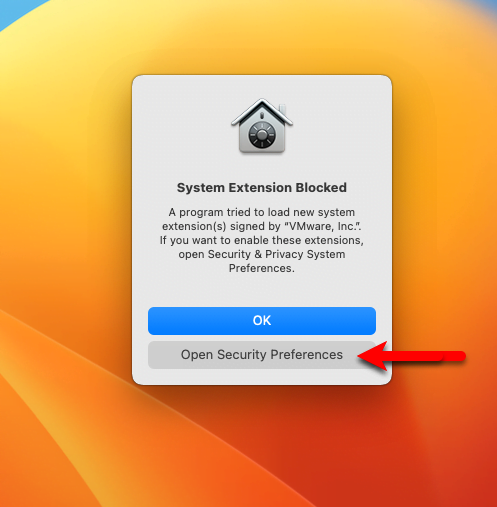The height and width of the screenshot is (507, 497).
Task: Click the word "Preferences." ending the message
Action: [x=262, y=268]
